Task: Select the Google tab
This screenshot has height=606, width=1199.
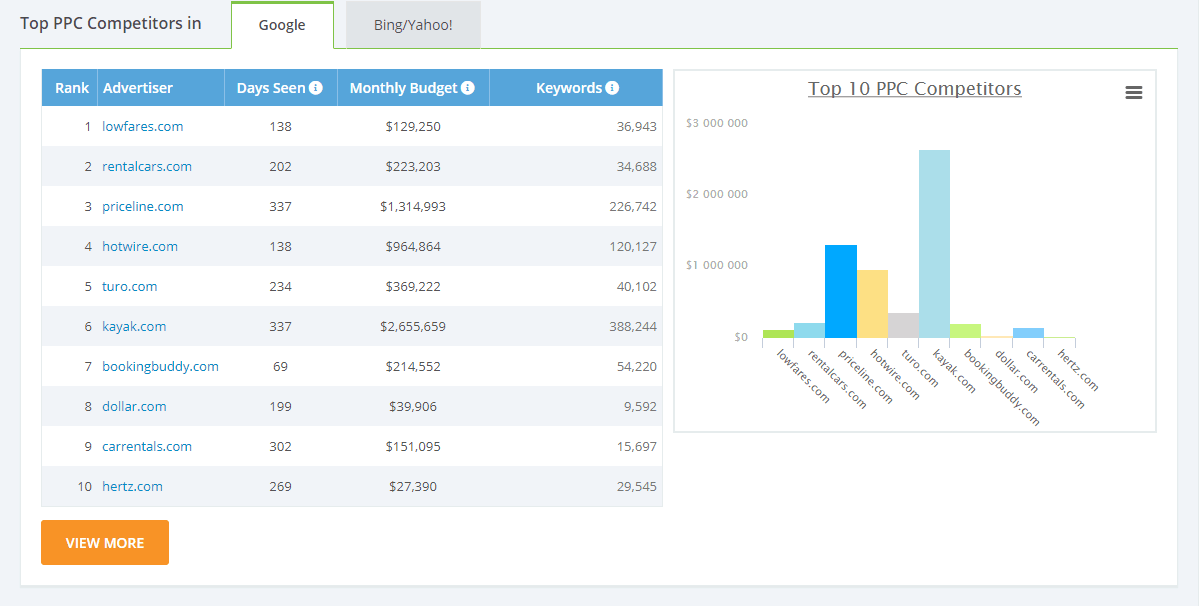Action: tap(282, 25)
